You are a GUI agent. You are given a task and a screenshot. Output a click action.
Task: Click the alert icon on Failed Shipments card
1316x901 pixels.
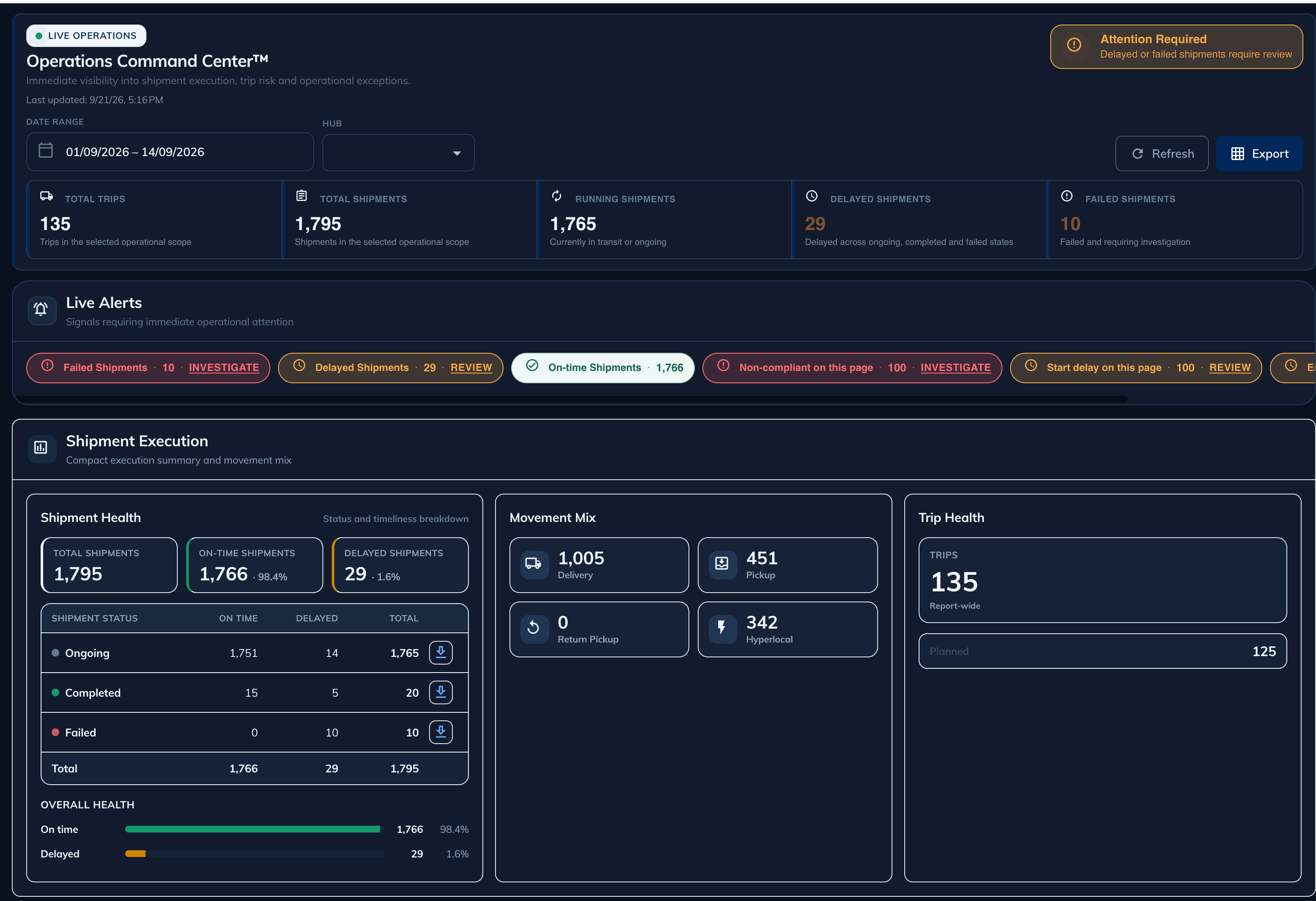1066,196
